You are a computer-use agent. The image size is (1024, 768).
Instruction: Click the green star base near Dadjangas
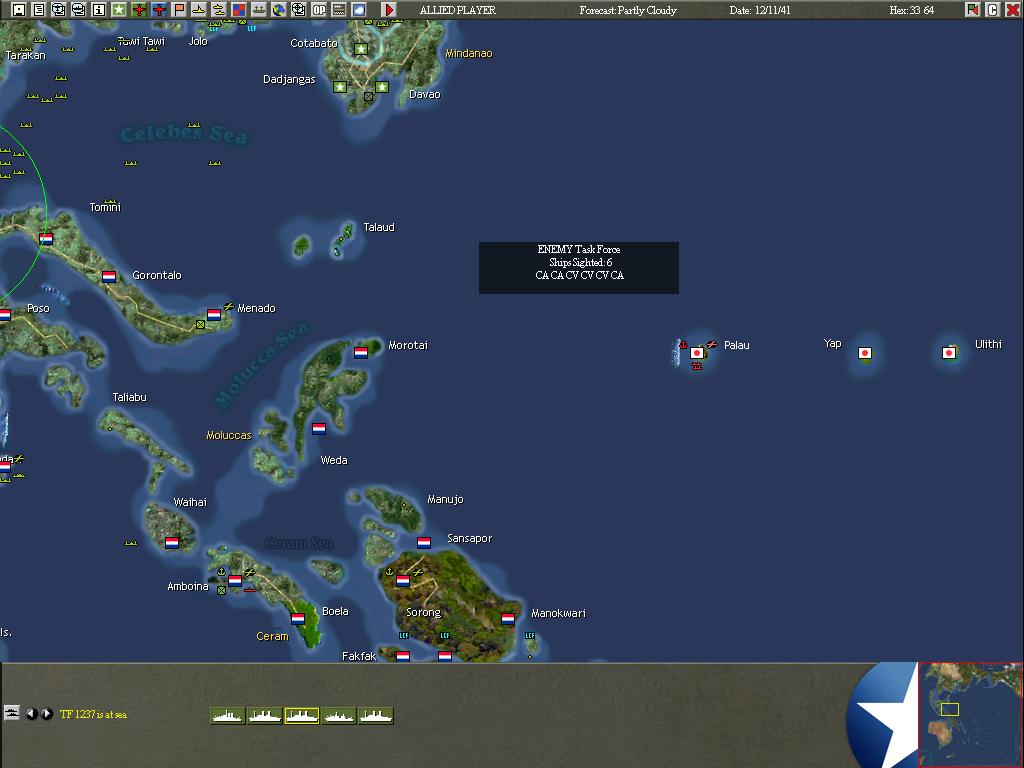point(340,87)
